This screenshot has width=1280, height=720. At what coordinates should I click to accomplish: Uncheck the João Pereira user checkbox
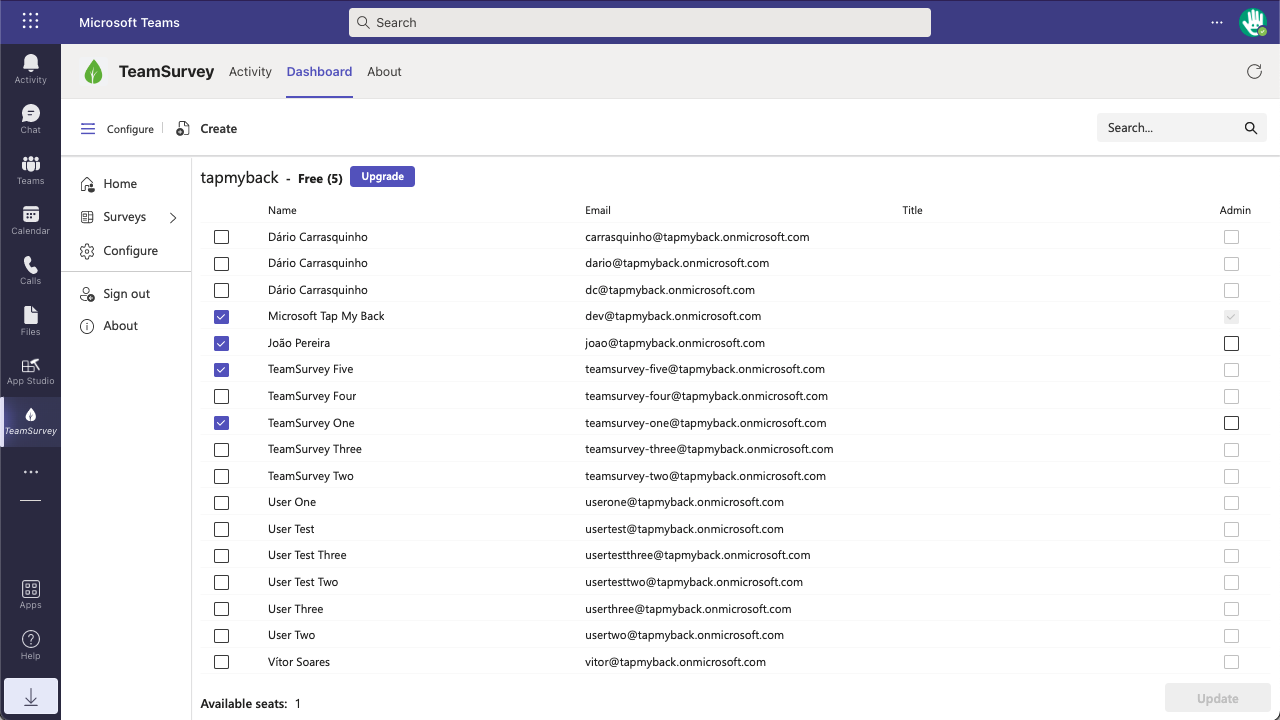pyautogui.click(x=222, y=343)
